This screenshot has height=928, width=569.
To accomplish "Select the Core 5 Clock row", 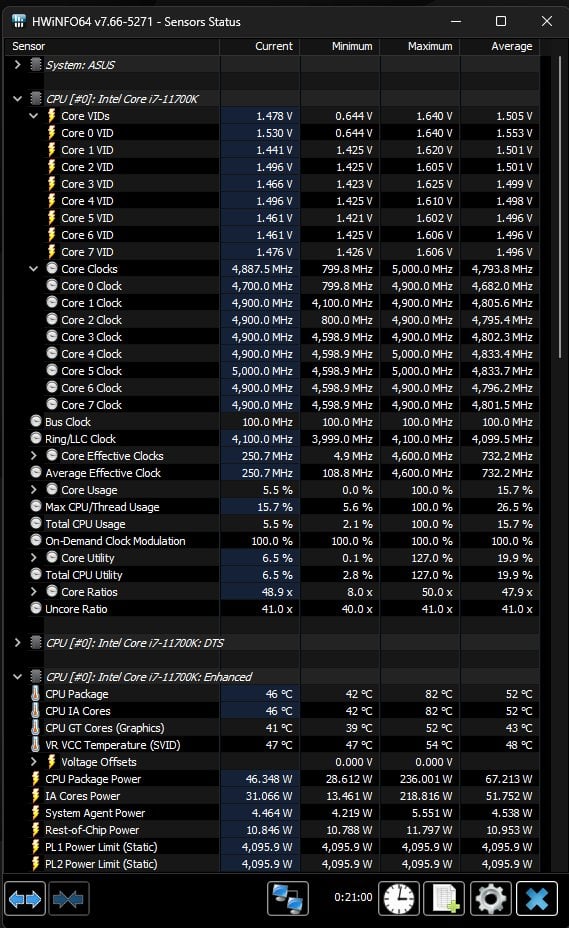I will point(272,370).
